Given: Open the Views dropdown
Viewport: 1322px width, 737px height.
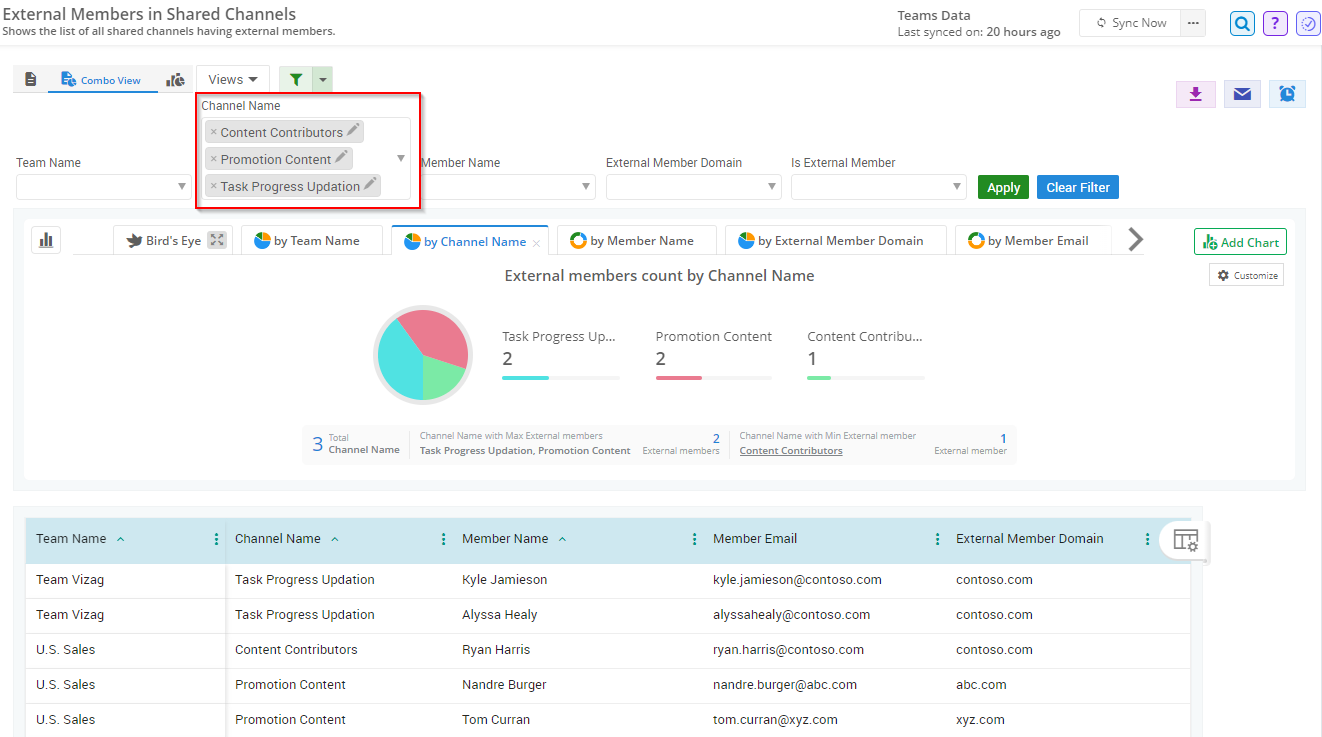Looking at the screenshot, I should pyautogui.click(x=233, y=79).
